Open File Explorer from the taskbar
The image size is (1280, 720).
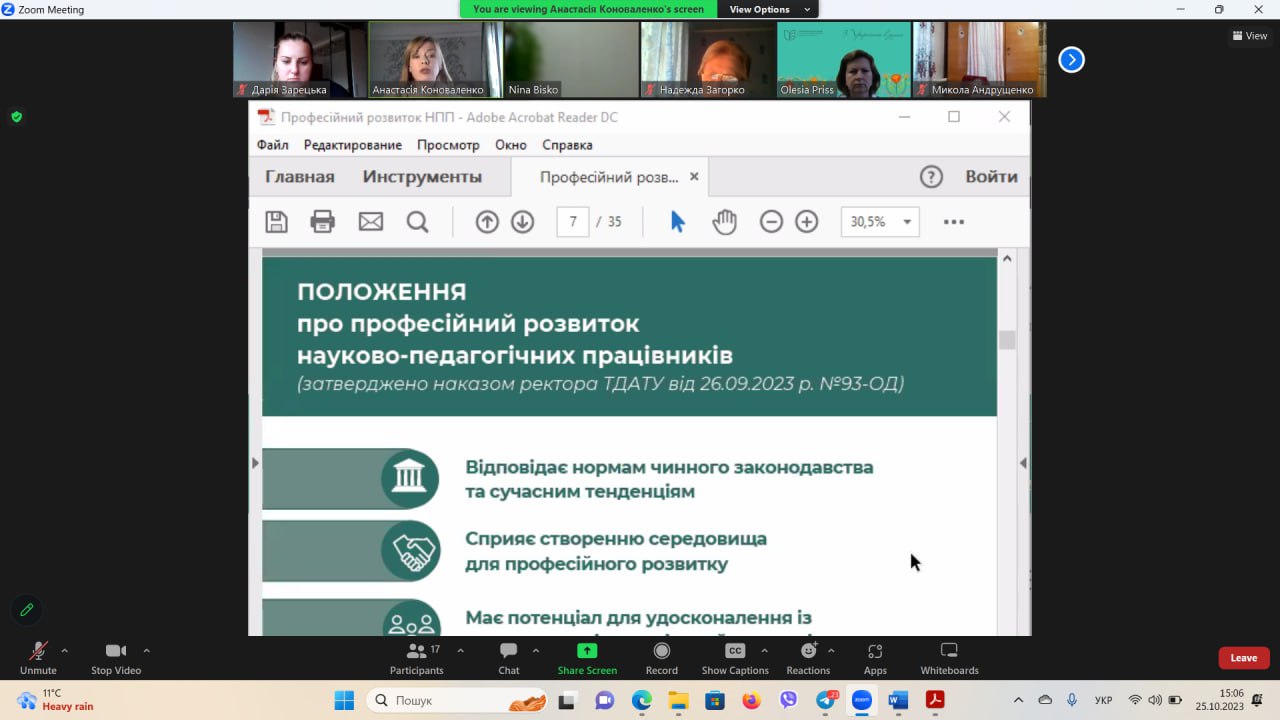678,700
